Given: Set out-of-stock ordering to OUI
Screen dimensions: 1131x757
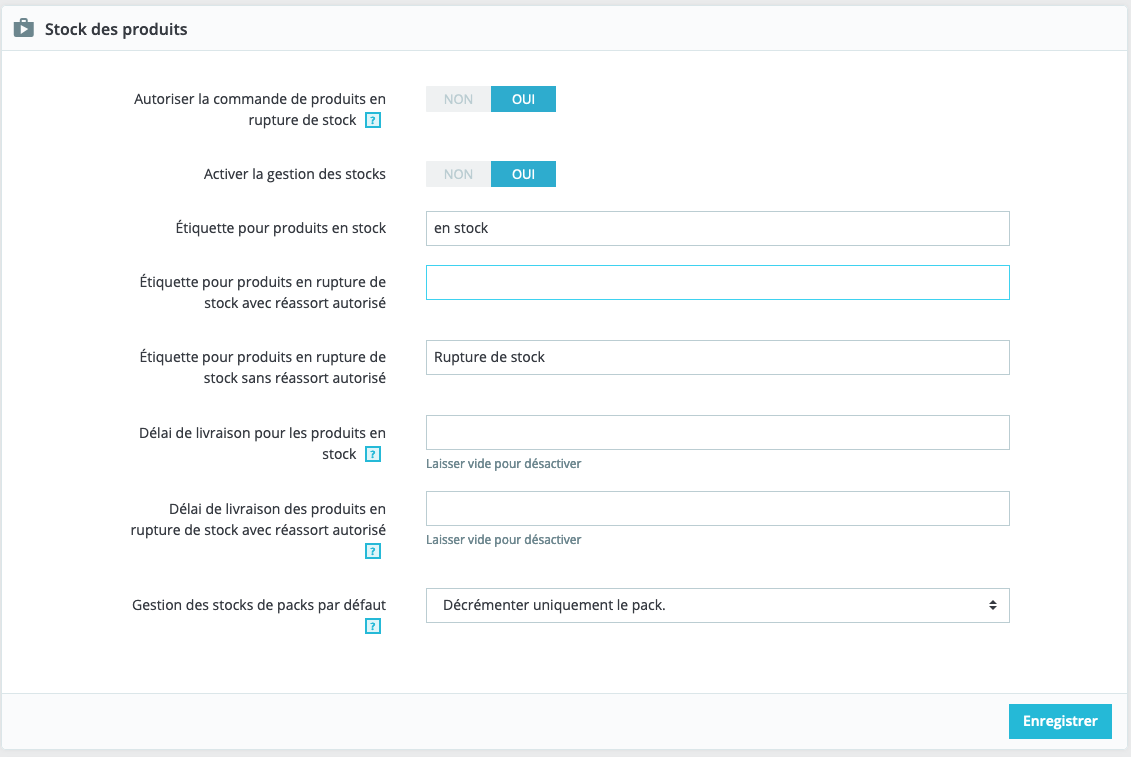Looking at the screenshot, I should pos(523,99).
